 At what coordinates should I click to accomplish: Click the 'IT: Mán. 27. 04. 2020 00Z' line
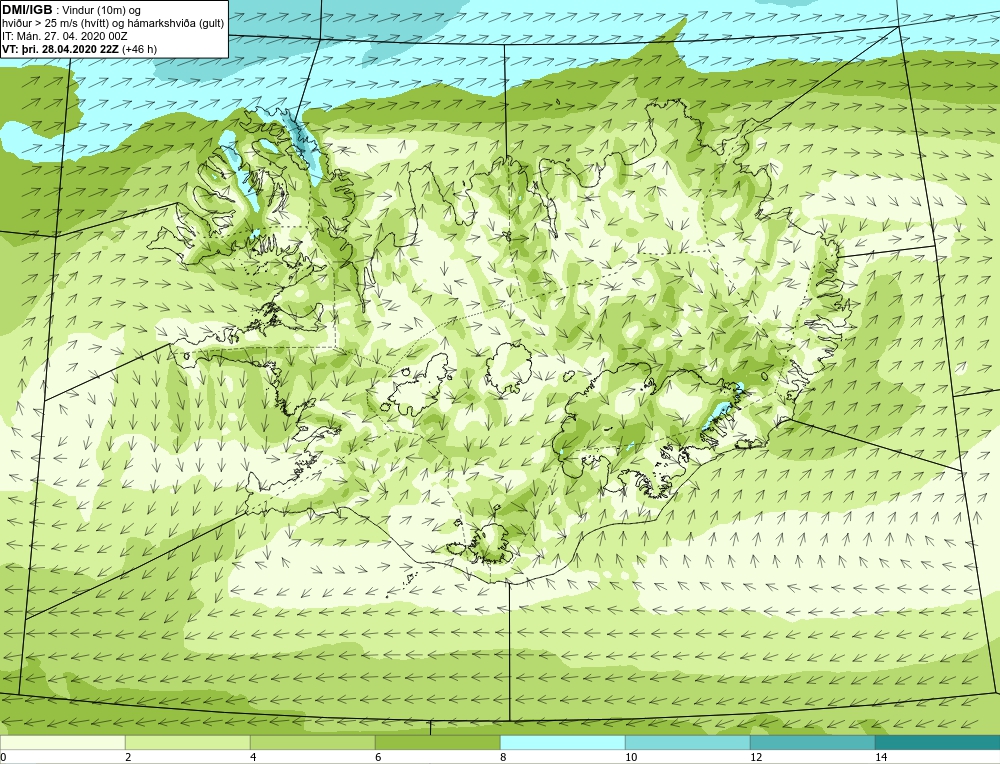tap(64, 36)
